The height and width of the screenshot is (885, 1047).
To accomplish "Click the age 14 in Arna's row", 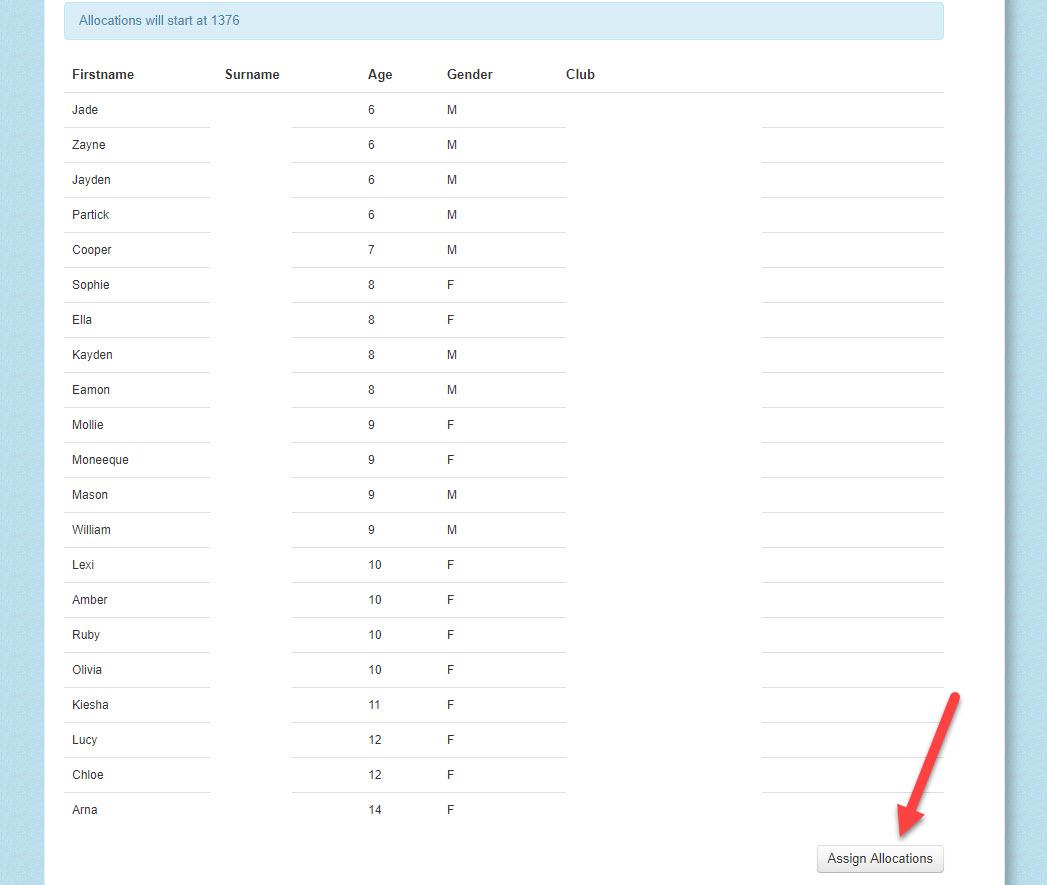I will pos(375,809).
